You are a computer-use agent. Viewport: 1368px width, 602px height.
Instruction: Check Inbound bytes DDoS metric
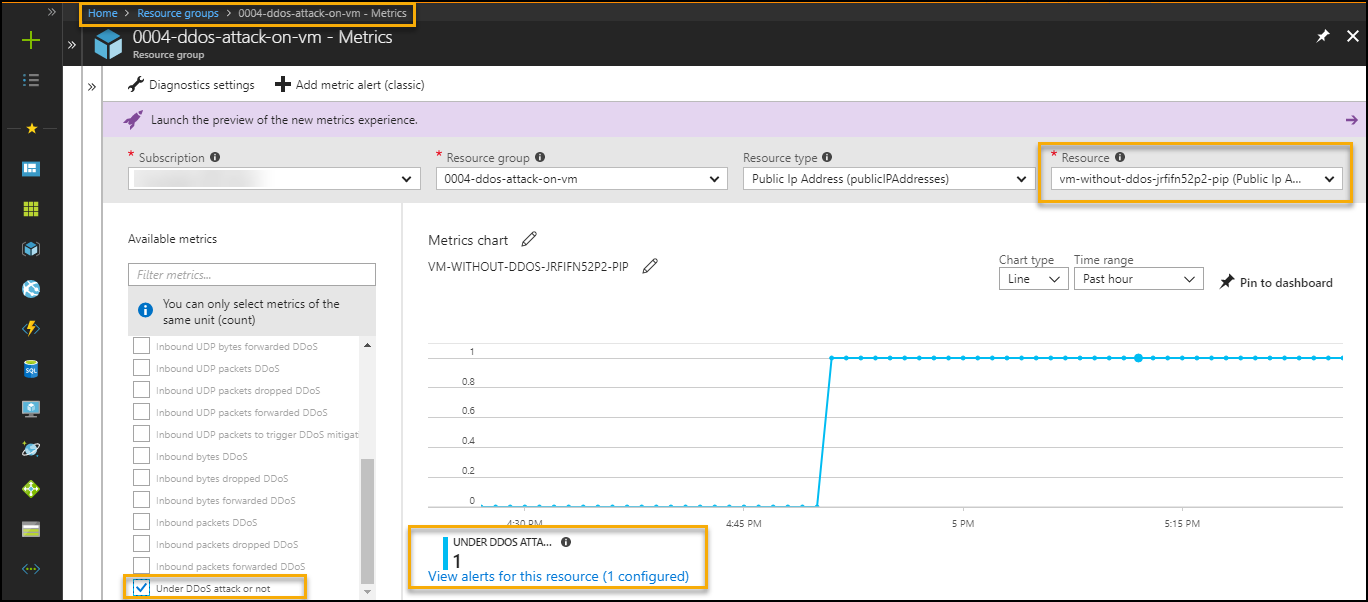pyautogui.click(x=141, y=456)
